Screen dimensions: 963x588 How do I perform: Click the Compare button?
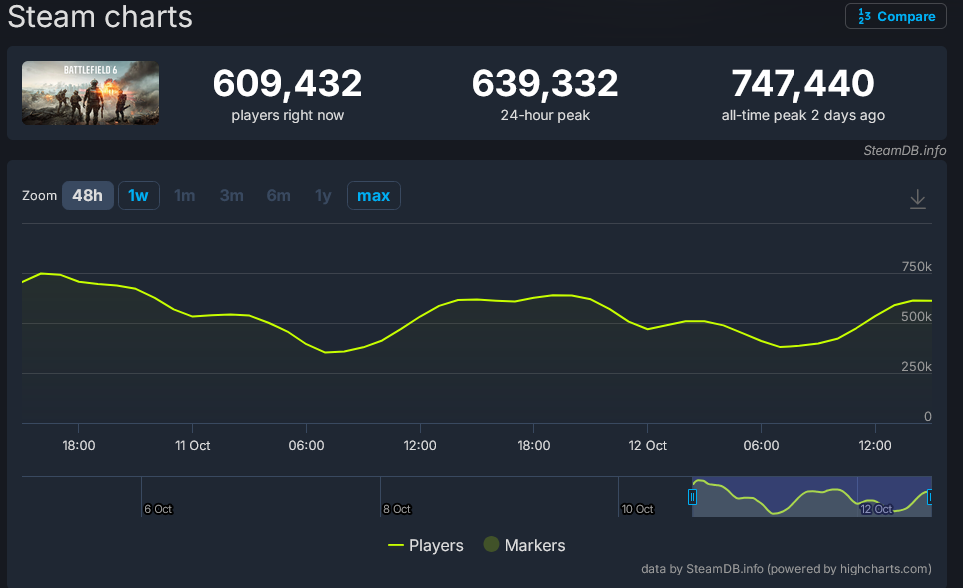point(895,17)
